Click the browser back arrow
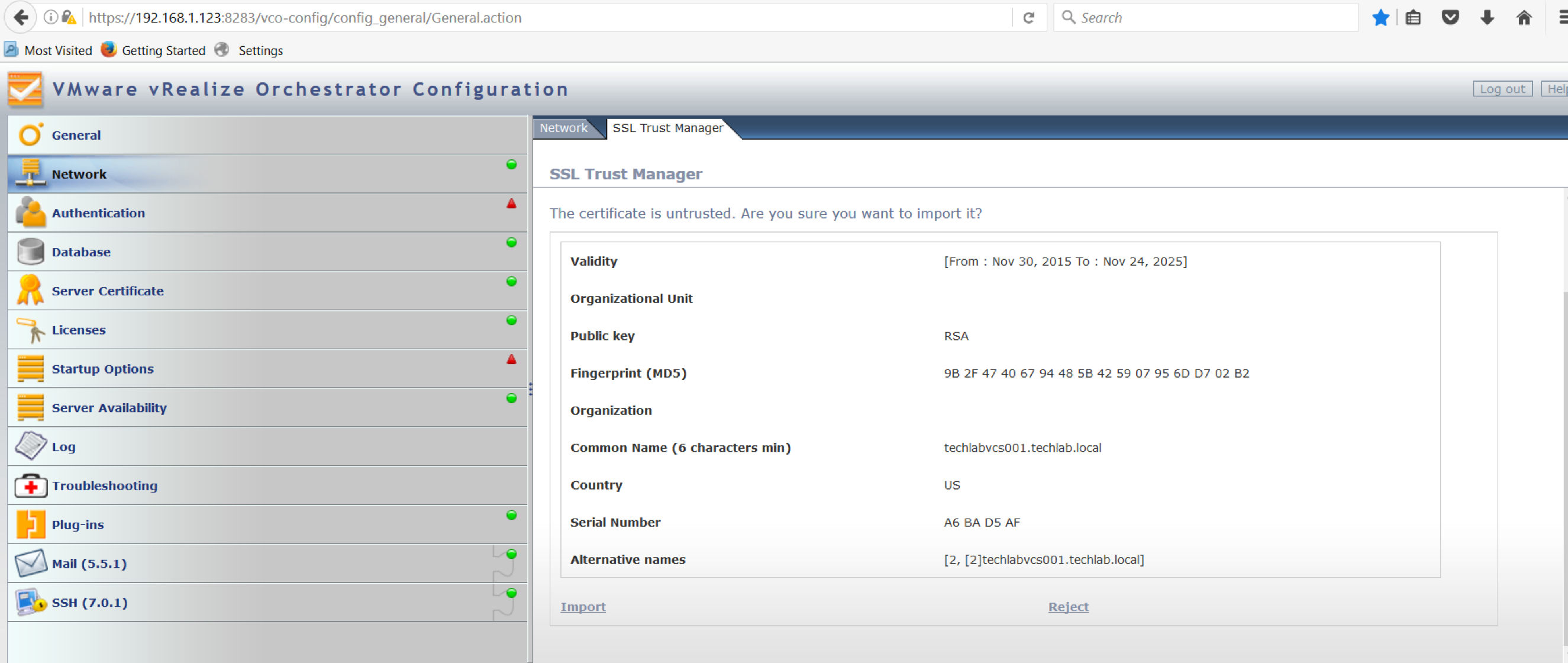 pyautogui.click(x=21, y=18)
